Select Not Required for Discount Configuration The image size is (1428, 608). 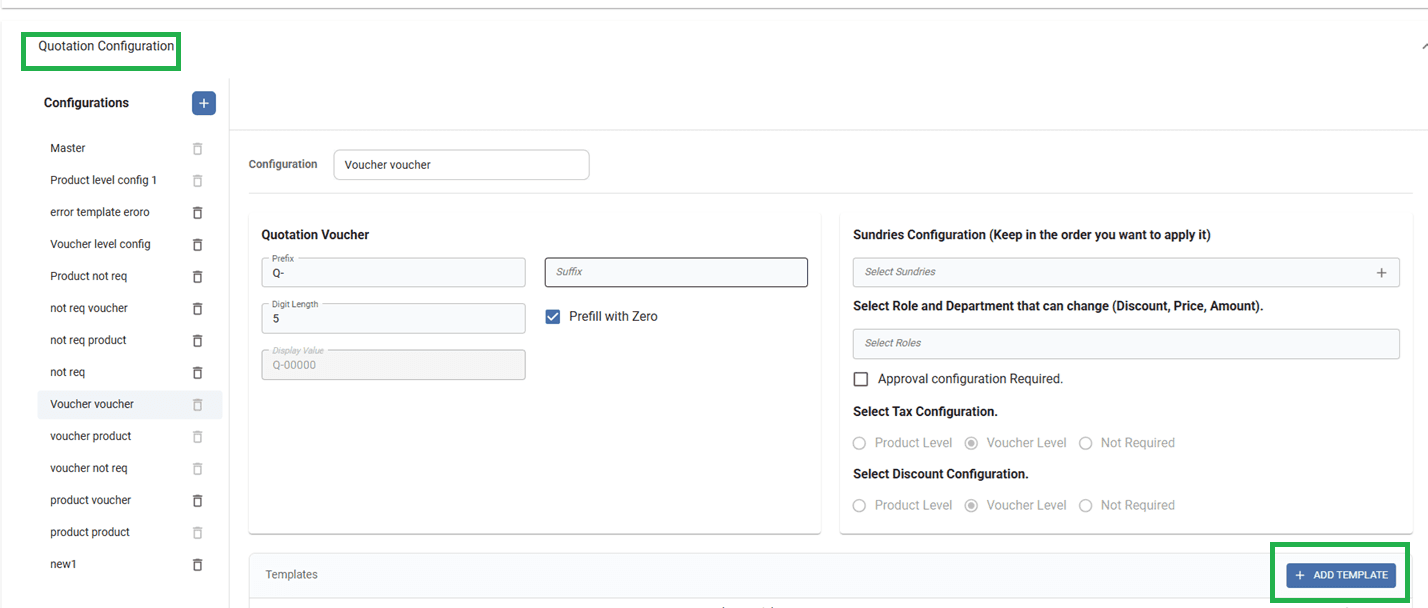(x=1085, y=506)
